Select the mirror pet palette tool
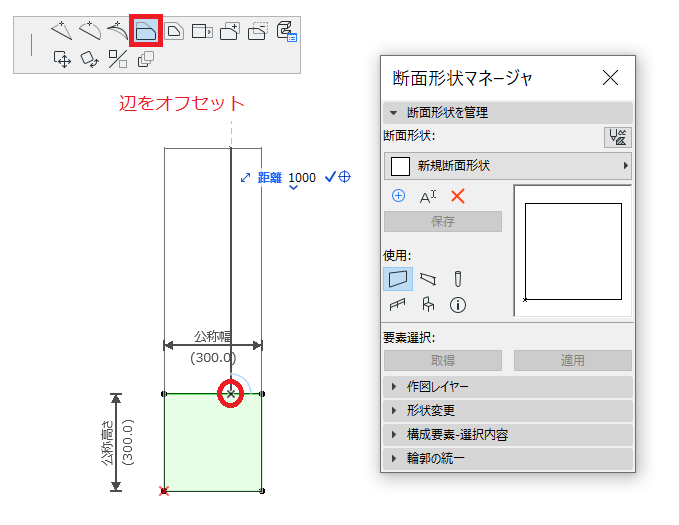 [117, 59]
